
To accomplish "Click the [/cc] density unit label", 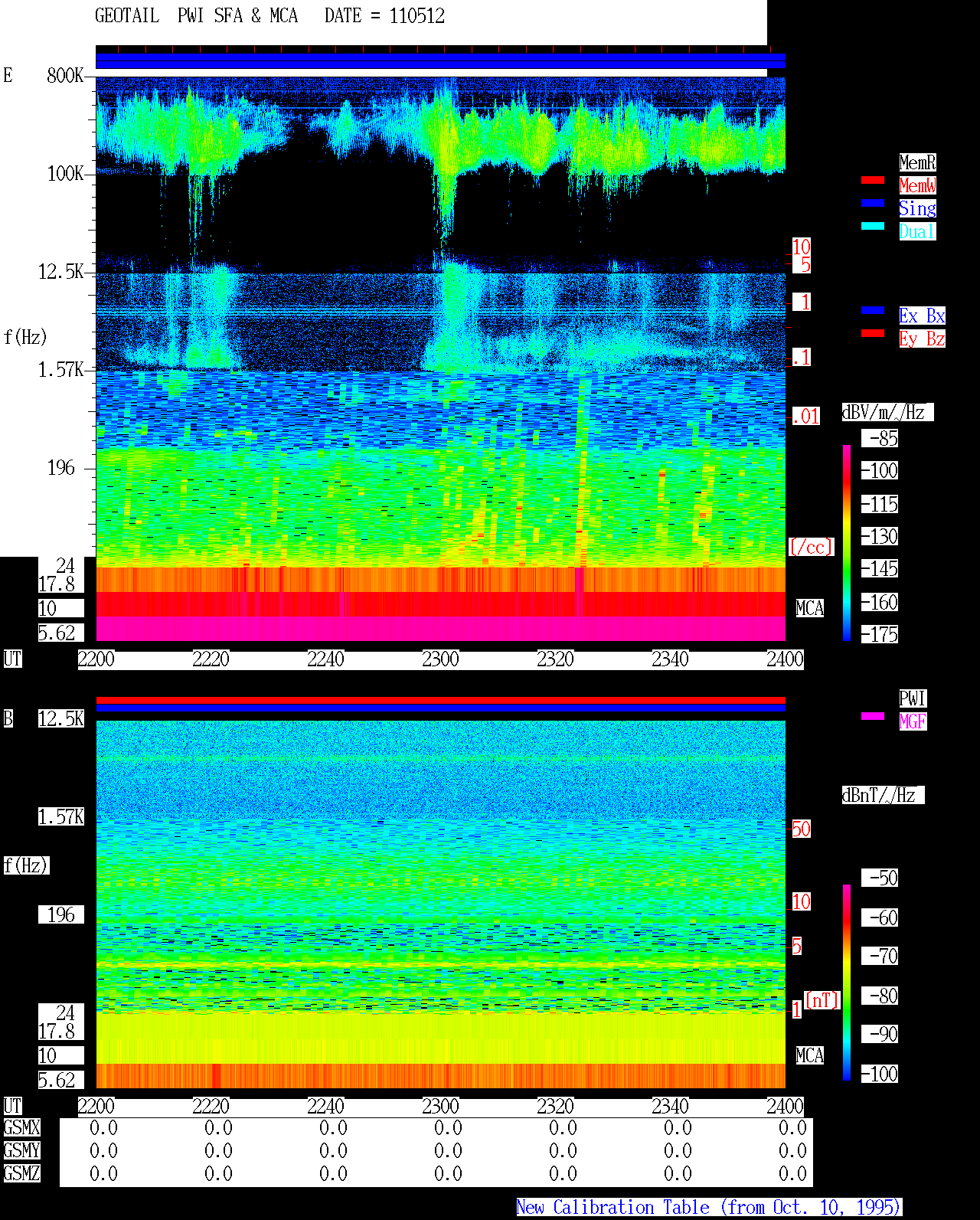I will (x=811, y=547).
